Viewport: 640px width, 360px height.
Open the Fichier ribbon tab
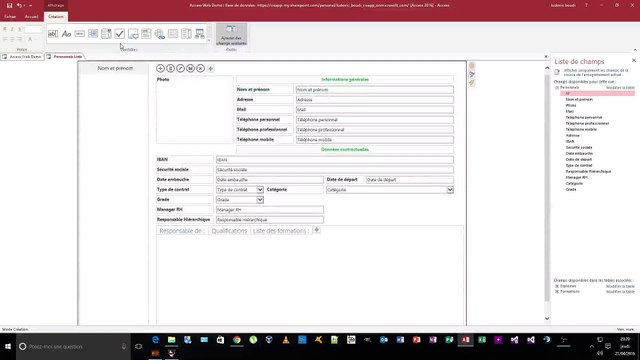(10, 17)
